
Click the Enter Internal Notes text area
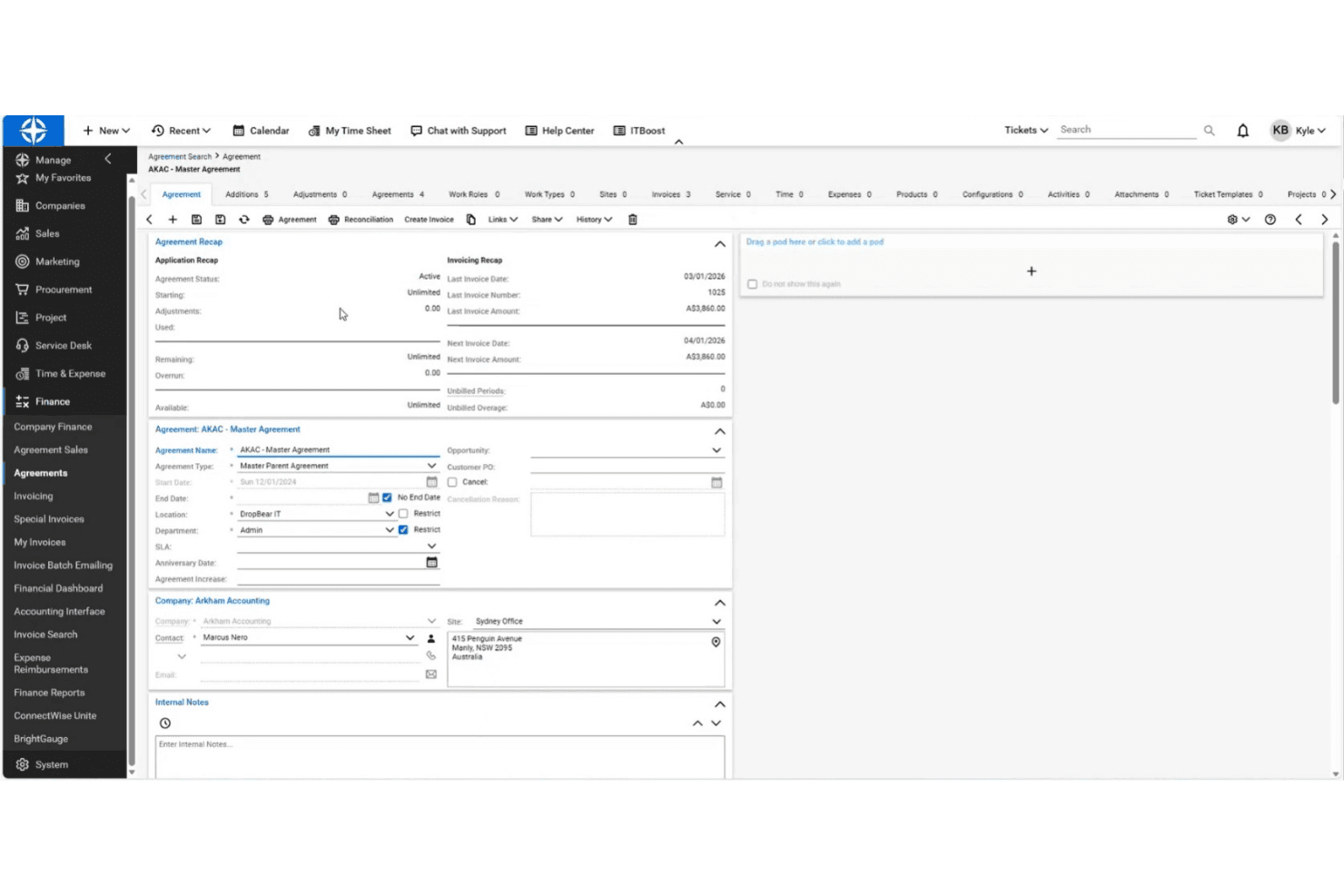440,756
